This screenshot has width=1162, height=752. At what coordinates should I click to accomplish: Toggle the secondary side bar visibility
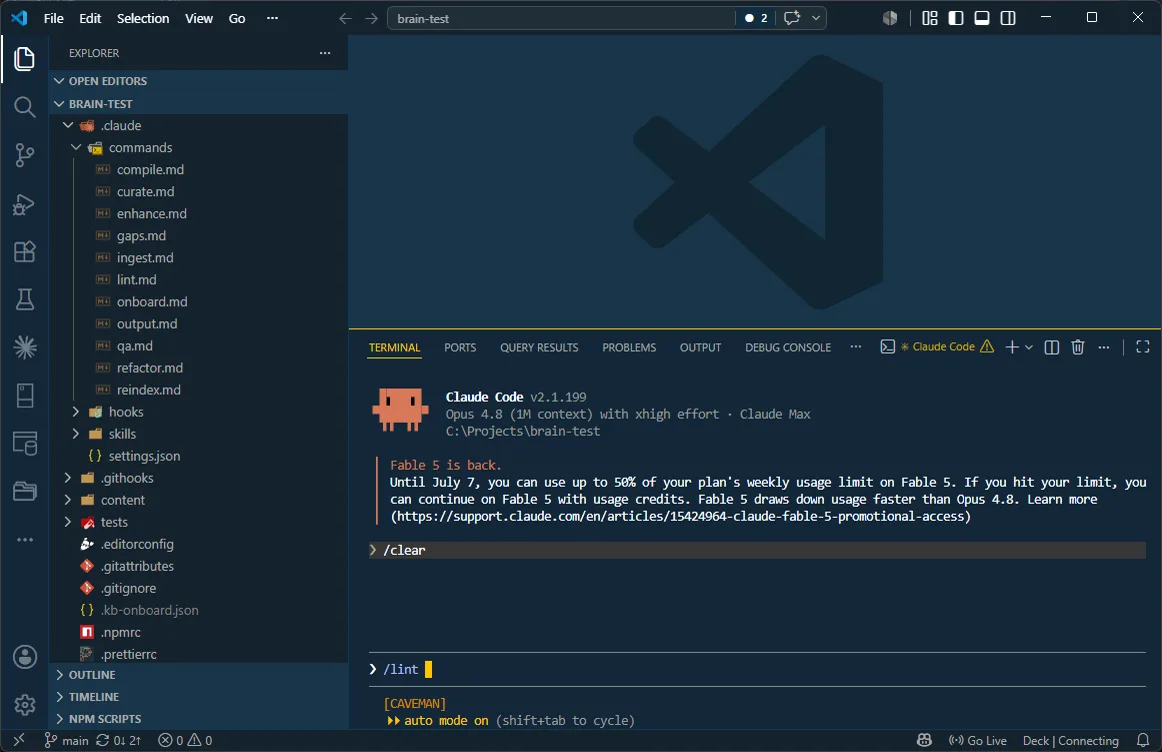tap(1008, 18)
